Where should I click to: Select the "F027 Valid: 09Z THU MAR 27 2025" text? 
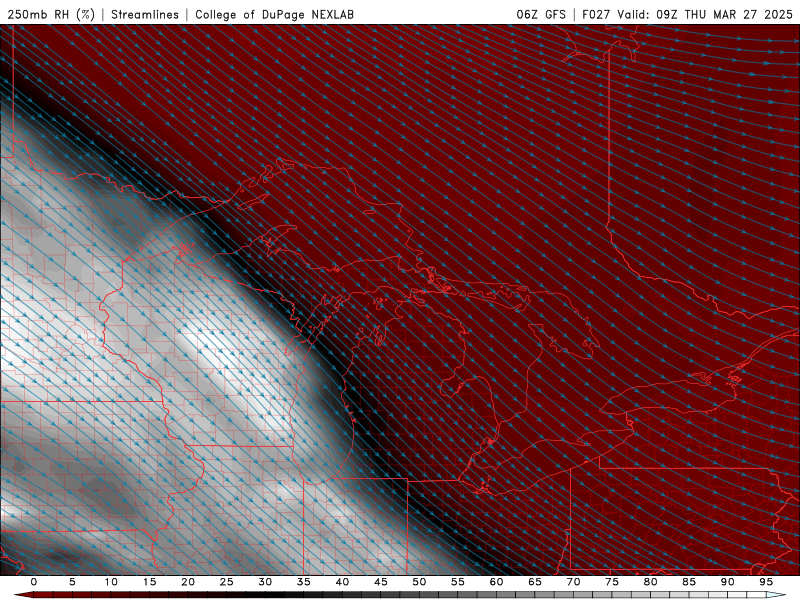click(x=687, y=14)
